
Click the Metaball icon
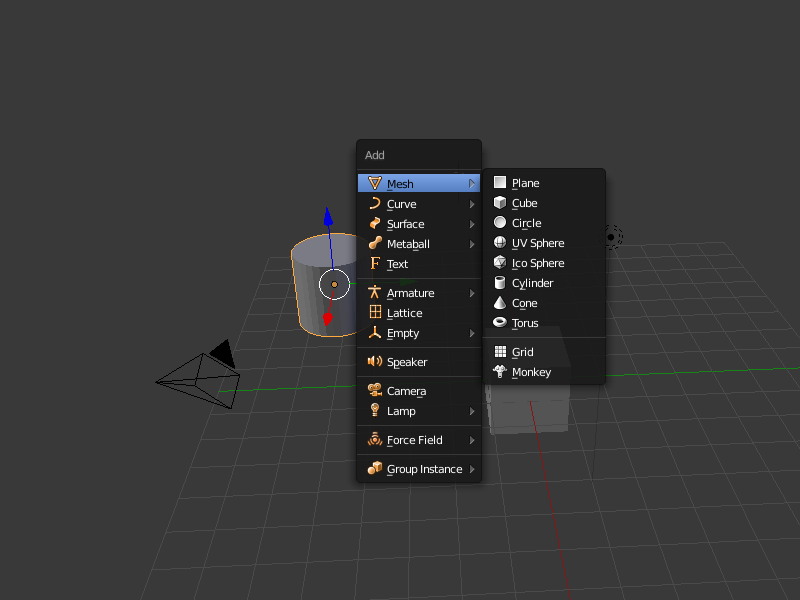pyautogui.click(x=375, y=243)
